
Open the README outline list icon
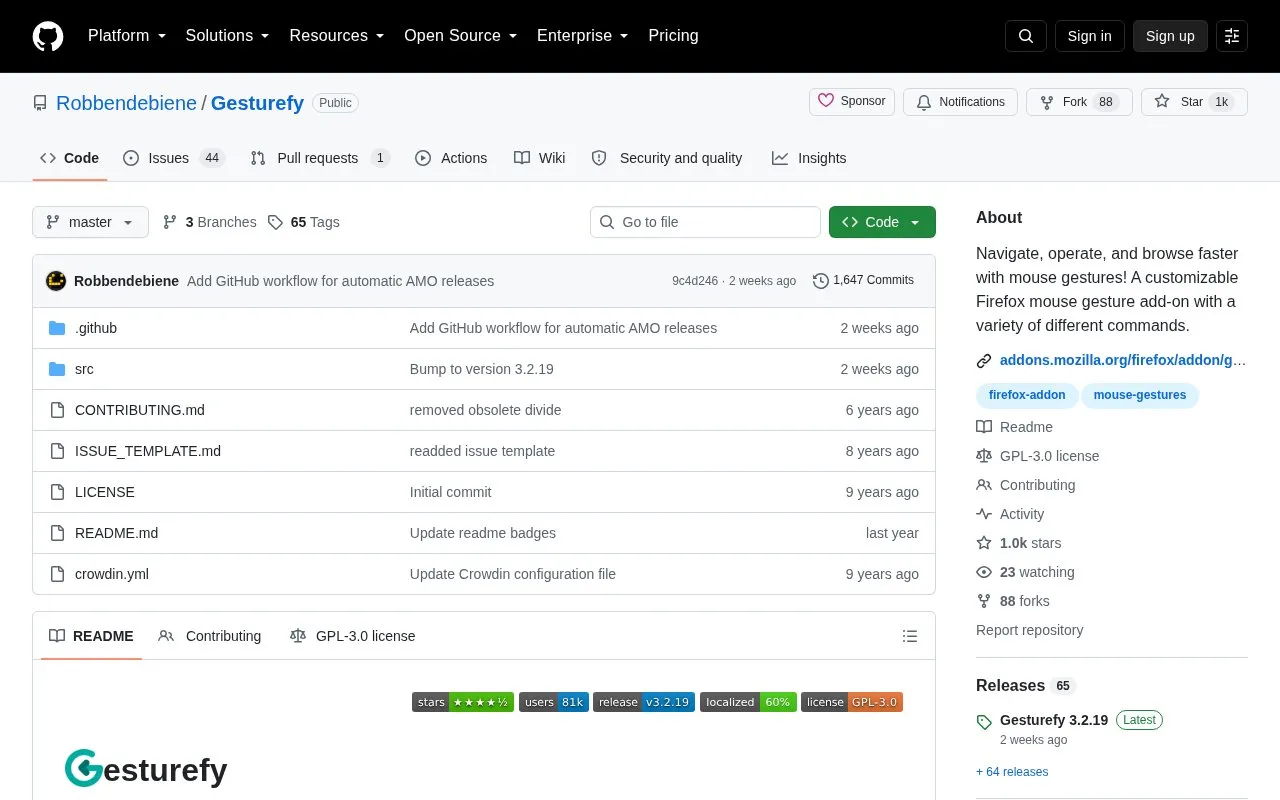point(910,636)
